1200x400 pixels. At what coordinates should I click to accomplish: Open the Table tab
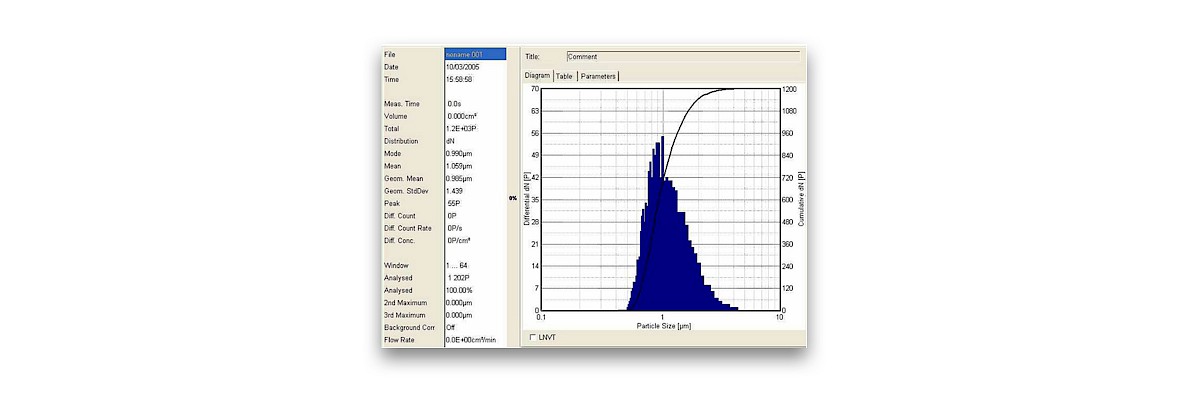click(564, 76)
